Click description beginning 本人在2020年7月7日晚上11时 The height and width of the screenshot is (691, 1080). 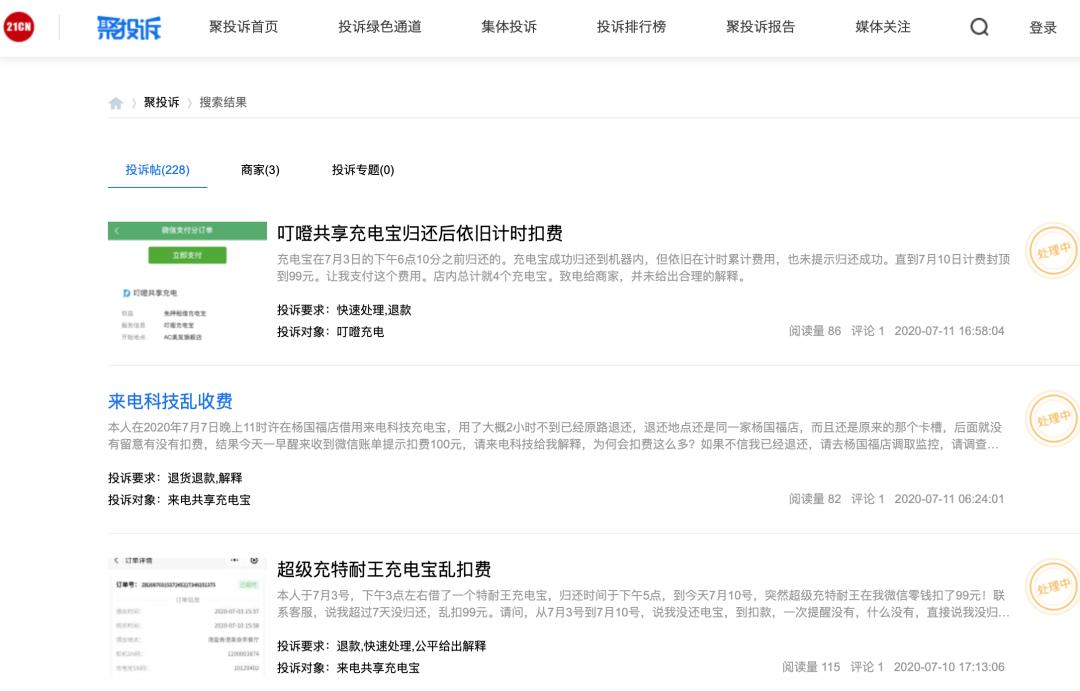(x=555, y=436)
